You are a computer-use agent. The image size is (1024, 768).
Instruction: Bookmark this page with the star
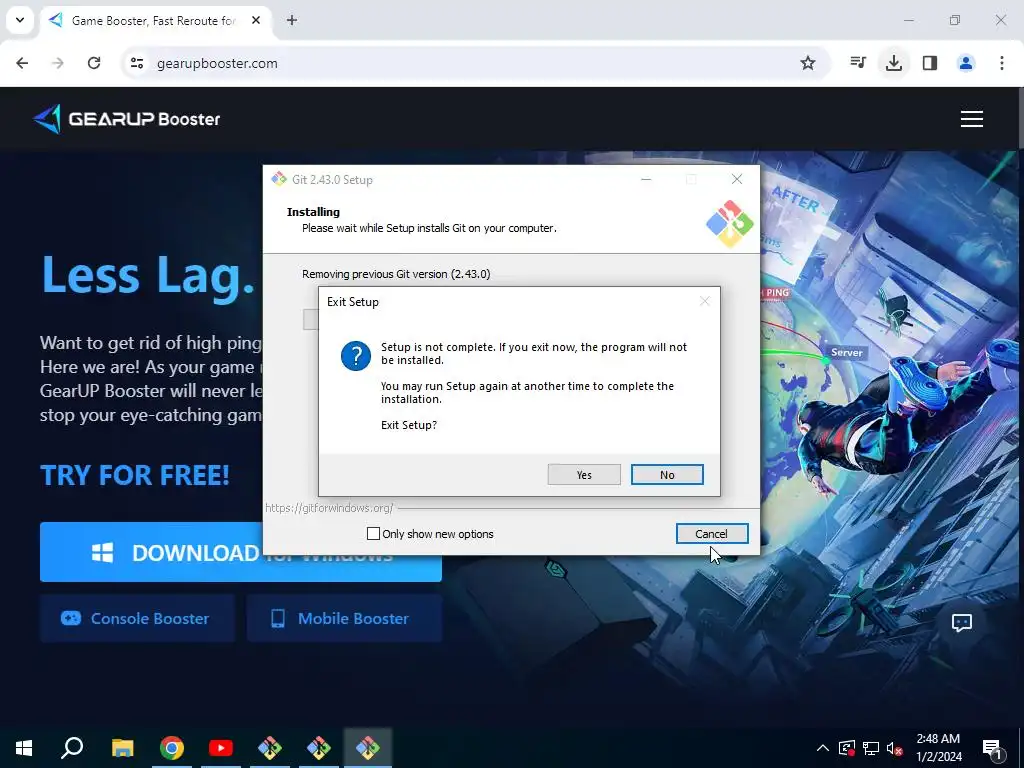[x=808, y=63]
